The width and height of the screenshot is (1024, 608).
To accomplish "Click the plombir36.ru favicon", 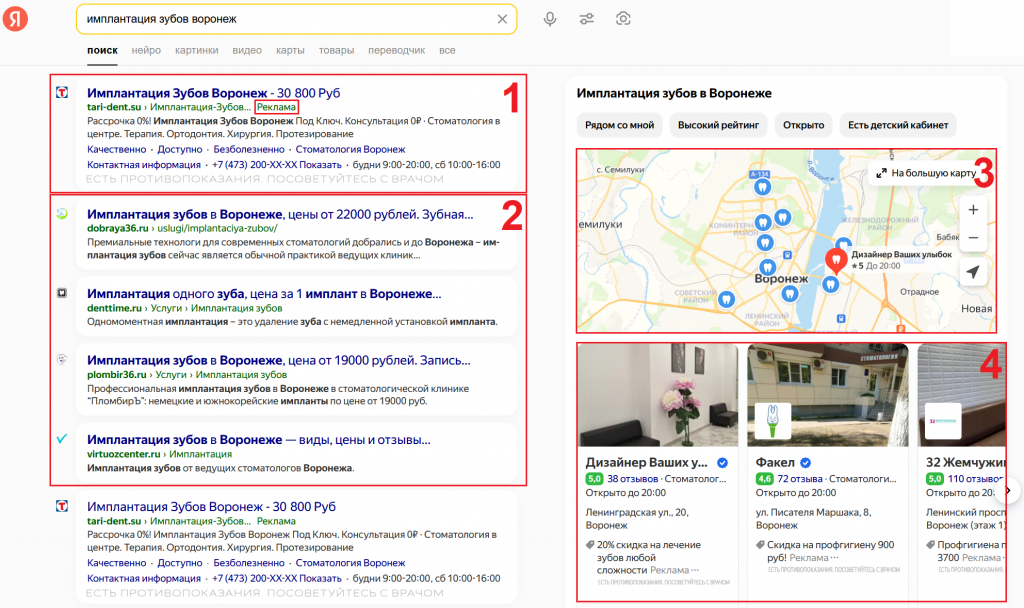I will coord(61,359).
